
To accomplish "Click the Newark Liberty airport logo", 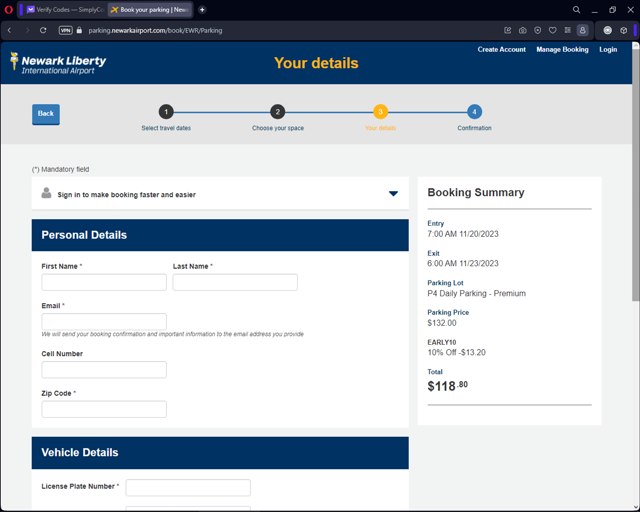I will click(58, 64).
